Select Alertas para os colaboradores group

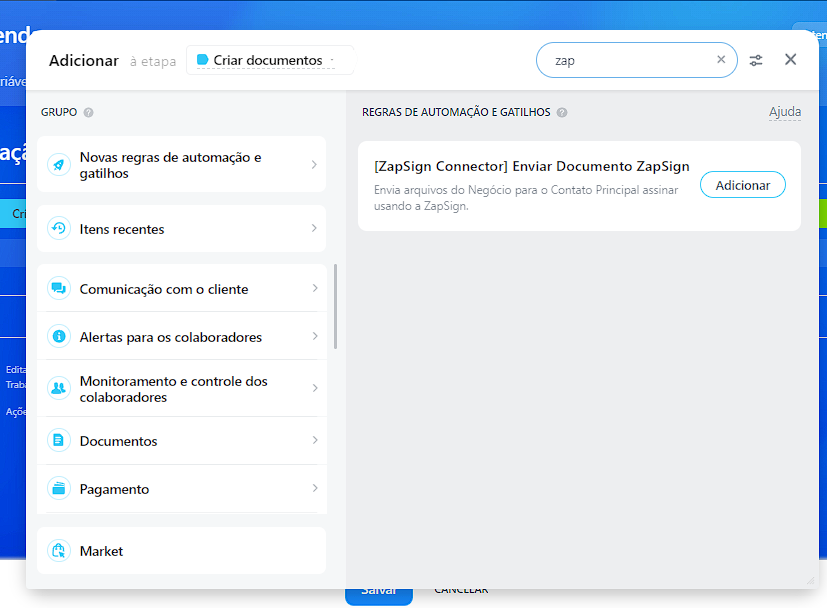[x=171, y=337]
